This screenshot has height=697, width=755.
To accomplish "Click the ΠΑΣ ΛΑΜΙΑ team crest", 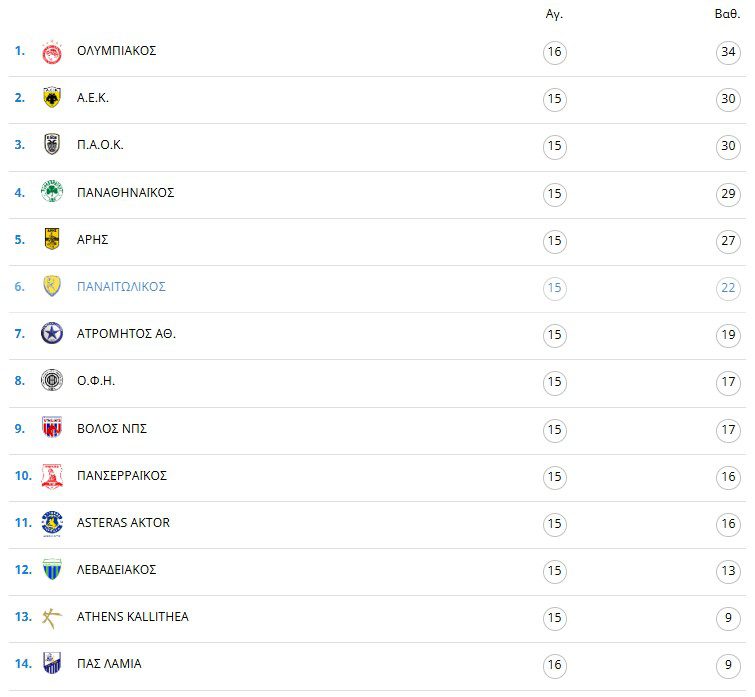I will tap(52, 664).
